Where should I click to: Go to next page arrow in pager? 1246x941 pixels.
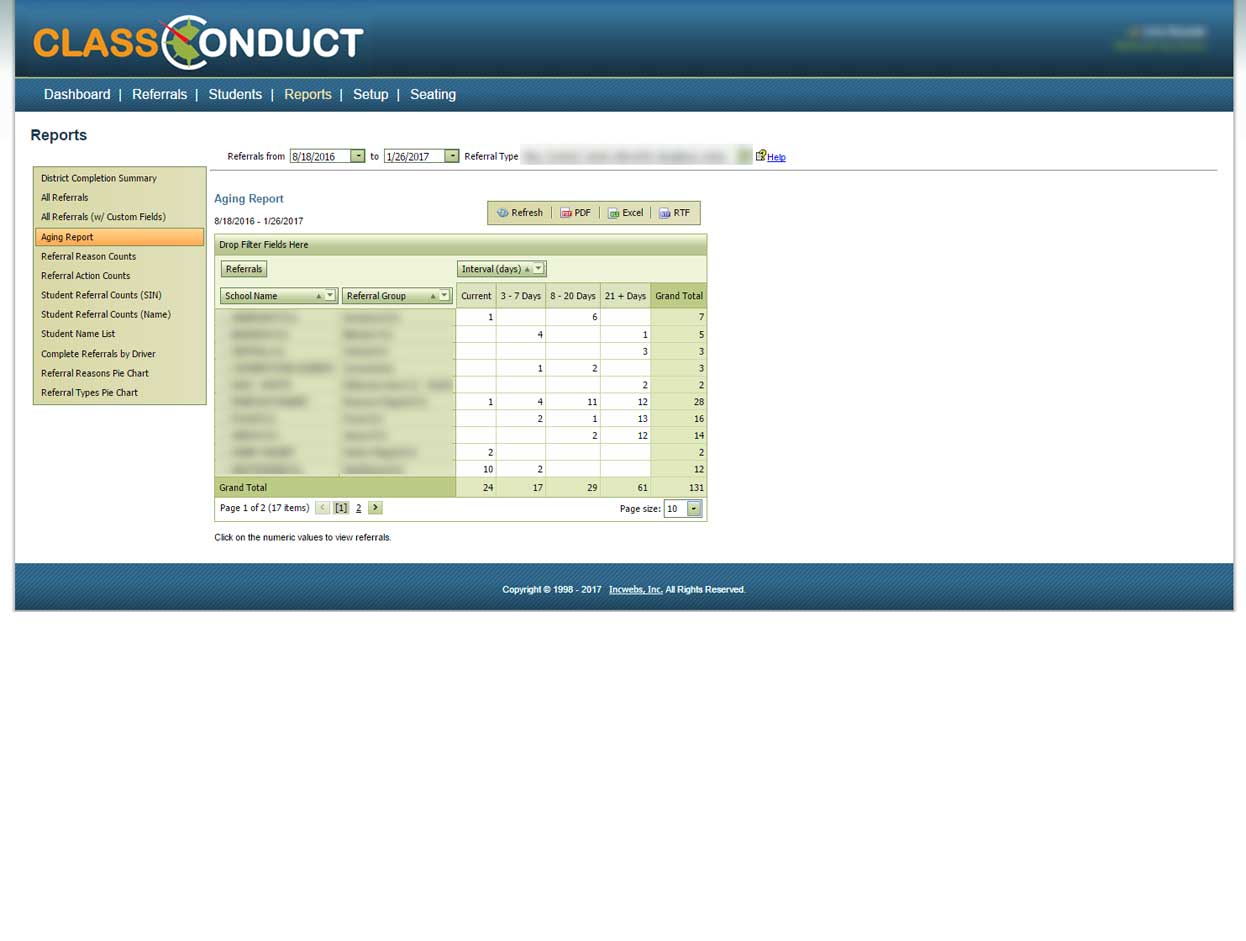click(x=375, y=508)
